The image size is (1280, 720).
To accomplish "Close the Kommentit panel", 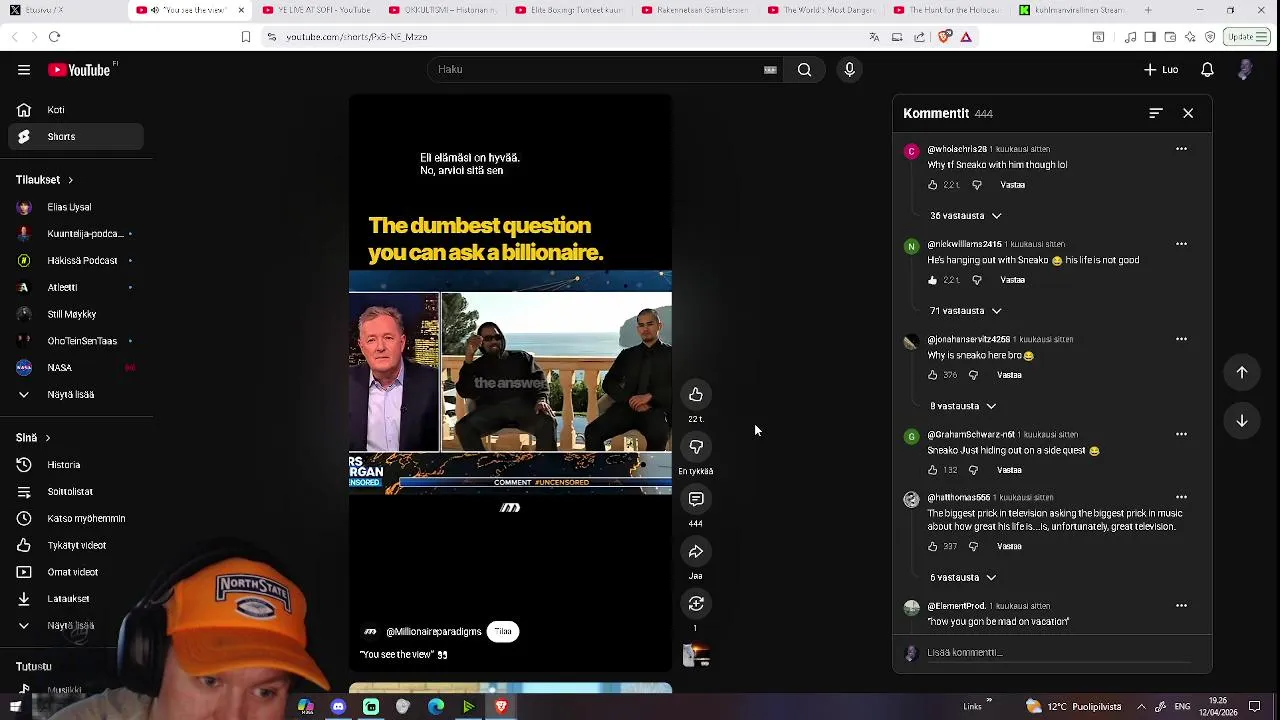I will coord(1188,113).
